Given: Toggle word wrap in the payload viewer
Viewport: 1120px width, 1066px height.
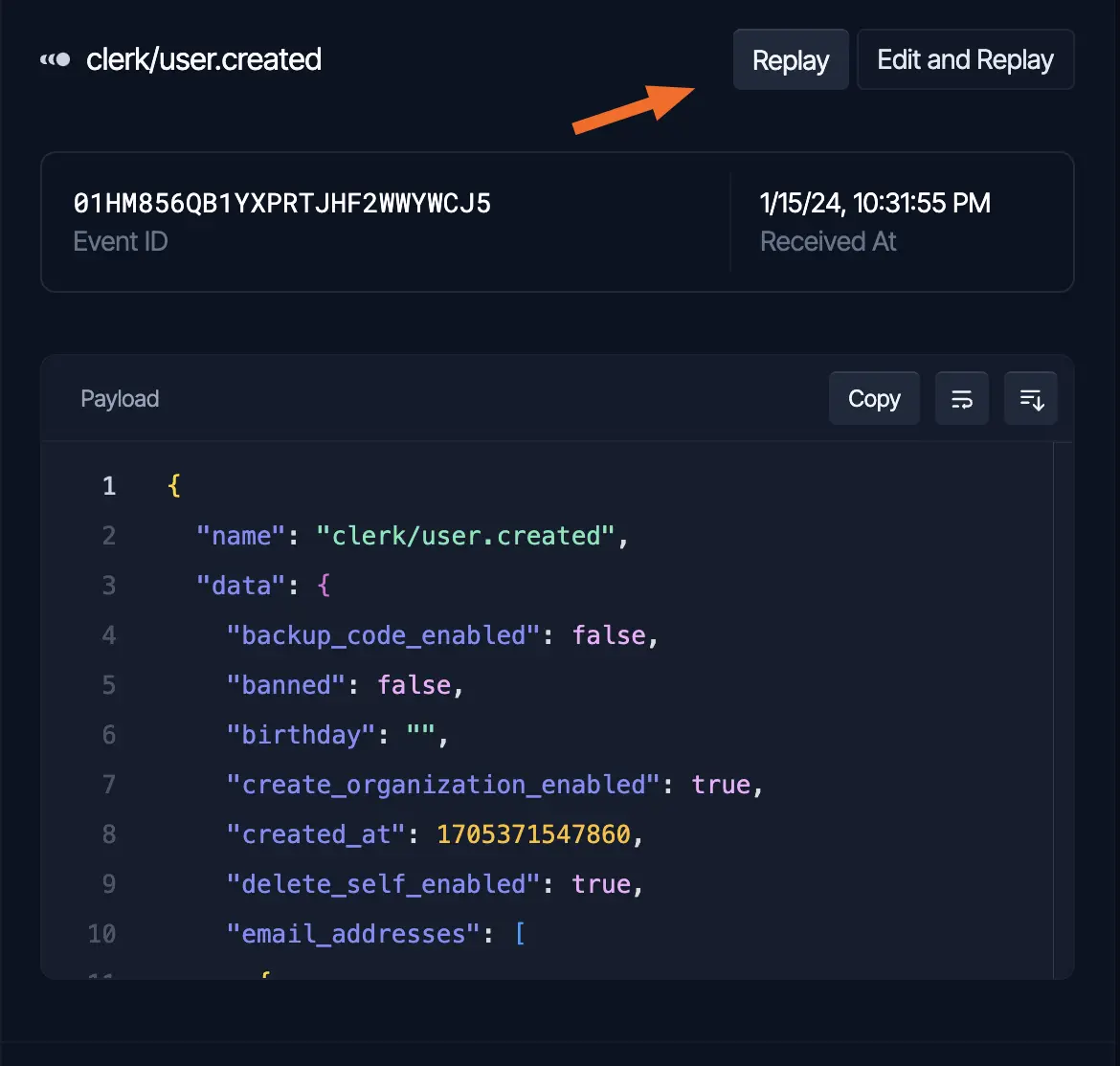Looking at the screenshot, I should (x=961, y=398).
